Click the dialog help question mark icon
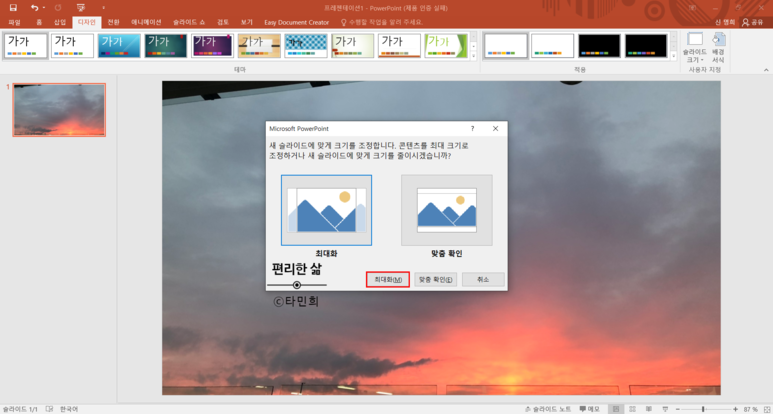 click(x=472, y=129)
